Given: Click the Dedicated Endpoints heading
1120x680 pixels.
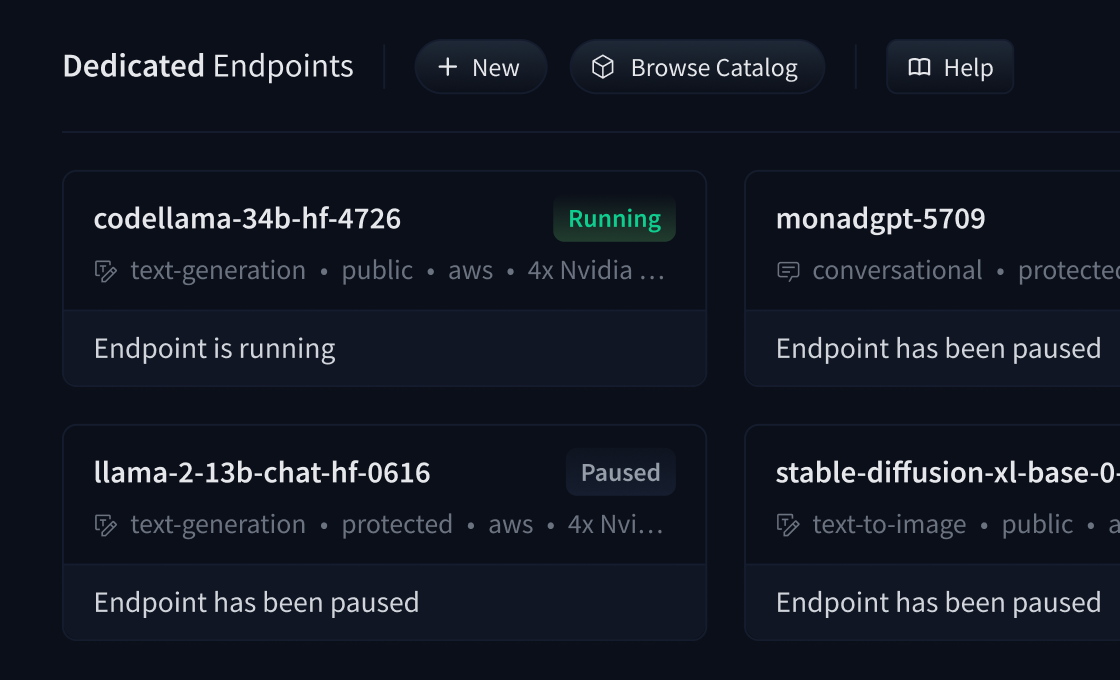Looking at the screenshot, I should coord(207,65).
